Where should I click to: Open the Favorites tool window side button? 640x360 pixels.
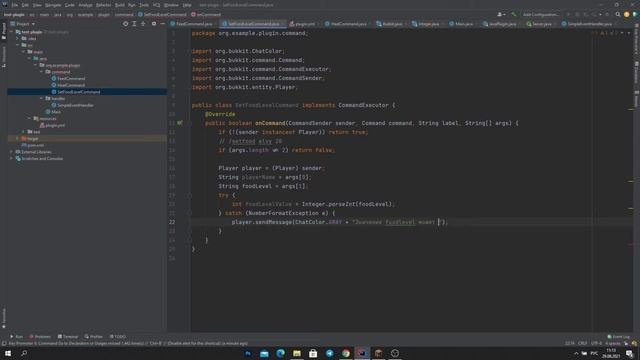click(x=4, y=318)
